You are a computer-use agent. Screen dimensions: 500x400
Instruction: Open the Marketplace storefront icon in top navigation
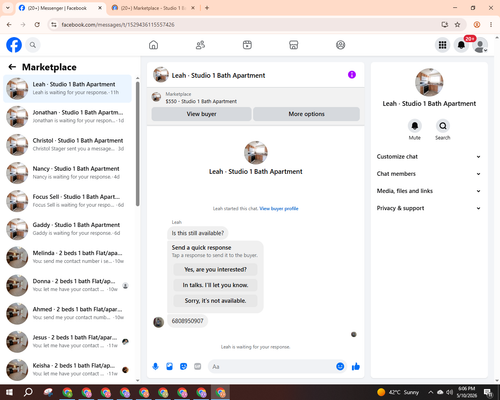coord(294,45)
